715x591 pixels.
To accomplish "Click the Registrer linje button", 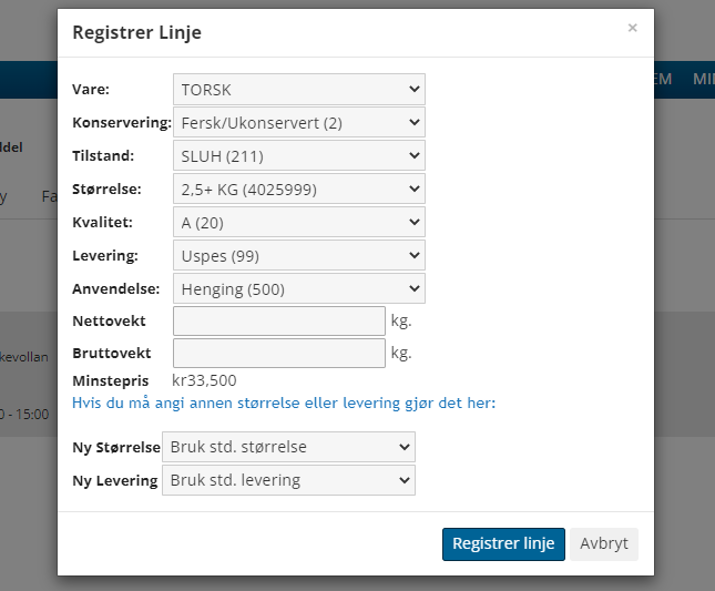I will tap(503, 544).
